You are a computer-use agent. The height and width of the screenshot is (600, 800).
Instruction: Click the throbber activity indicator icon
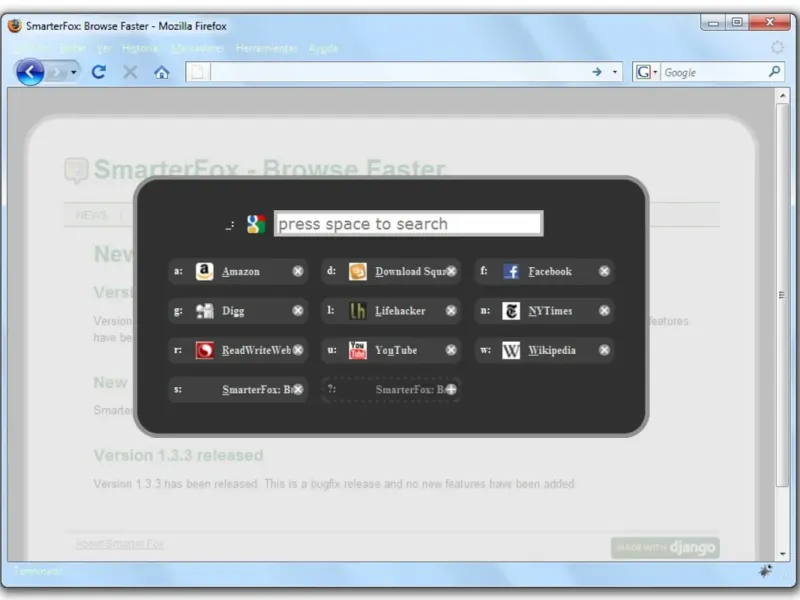click(777, 47)
